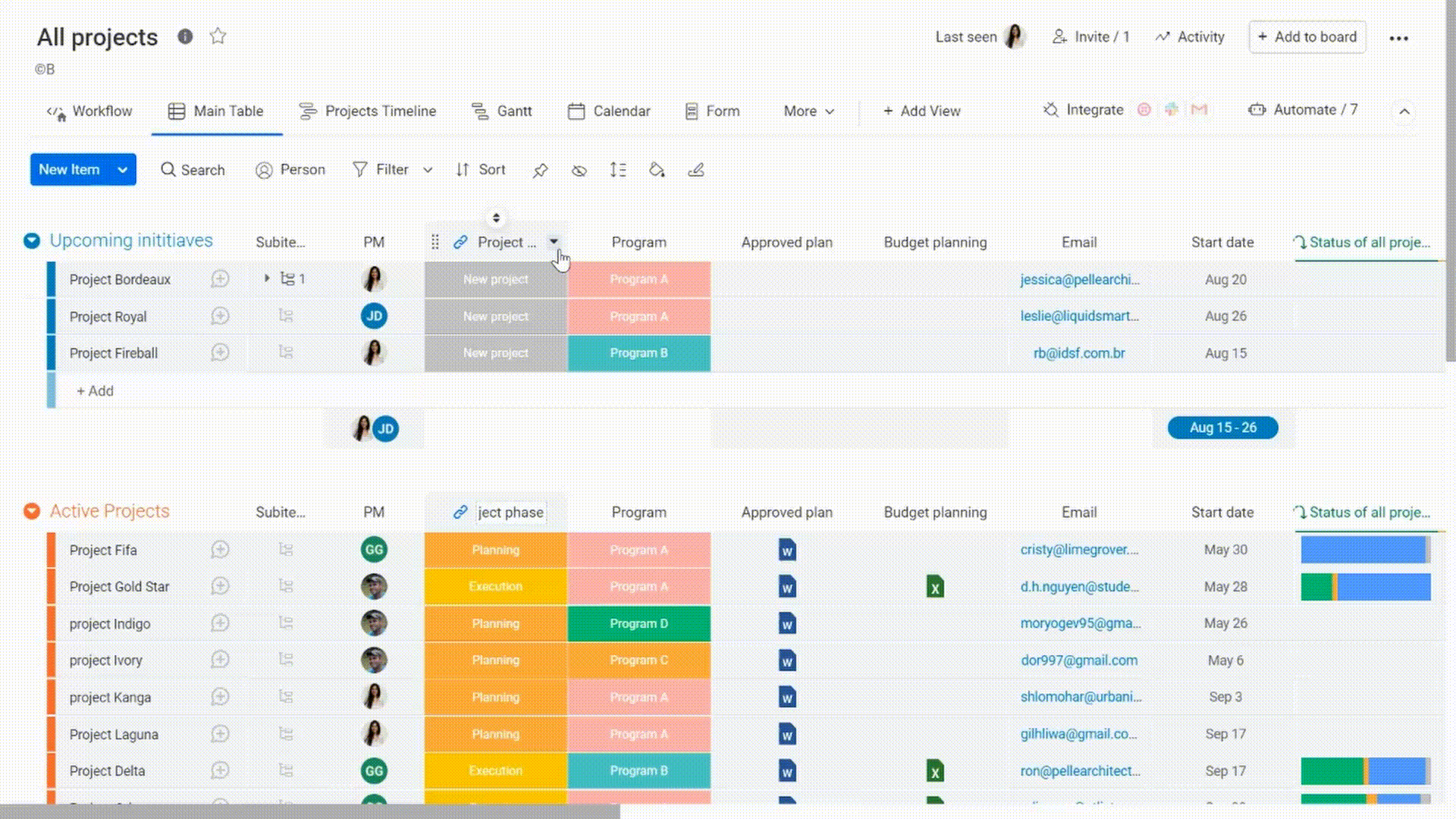The image size is (1456, 819).
Task: Open Projects Timeline view
Action: pos(368,111)
